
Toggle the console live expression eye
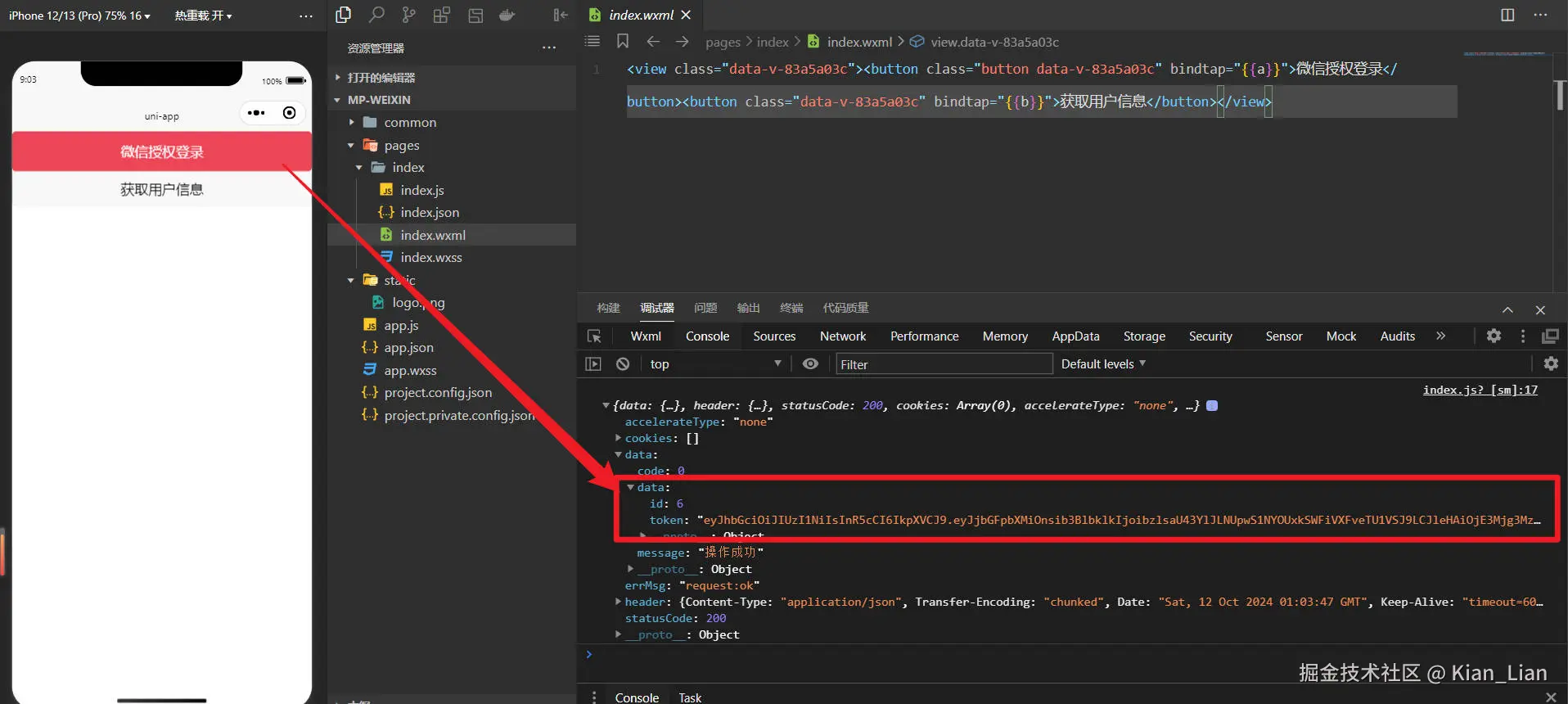click(x=810, y=364)
